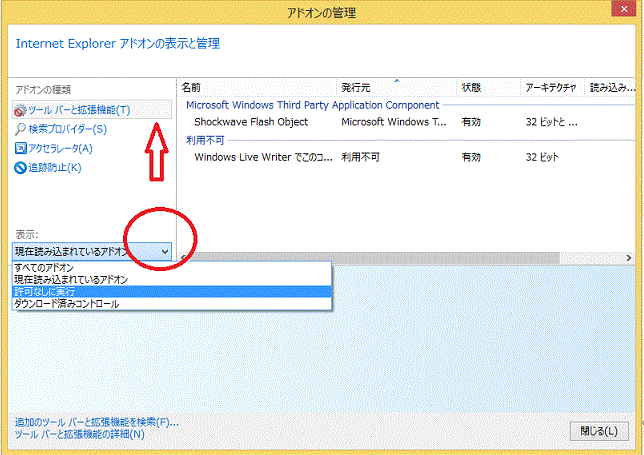Select the Windows Live Writer add-on row

click(x=407, y=157)
